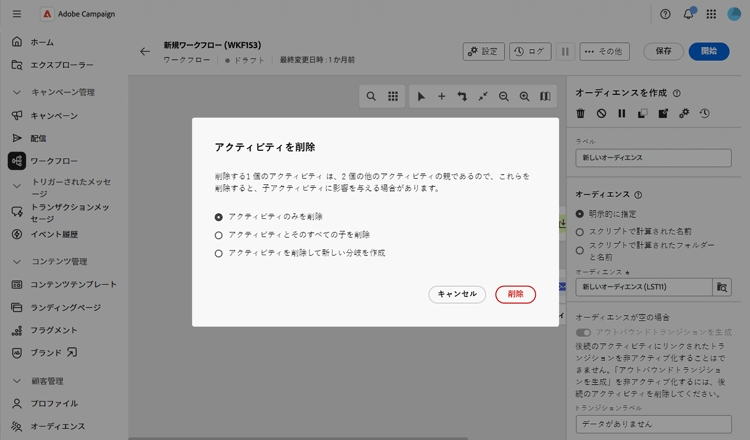The width and height of the screenshot is (750, 440).
Task: Zoom in the workflow canvas
Action: point(524,96)
